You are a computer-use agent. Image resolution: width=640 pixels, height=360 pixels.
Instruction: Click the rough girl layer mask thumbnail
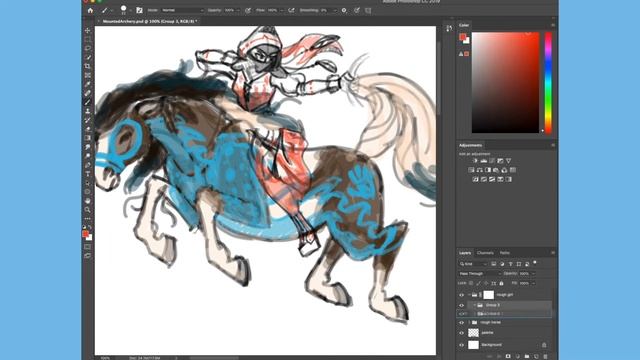pos(489,295)
